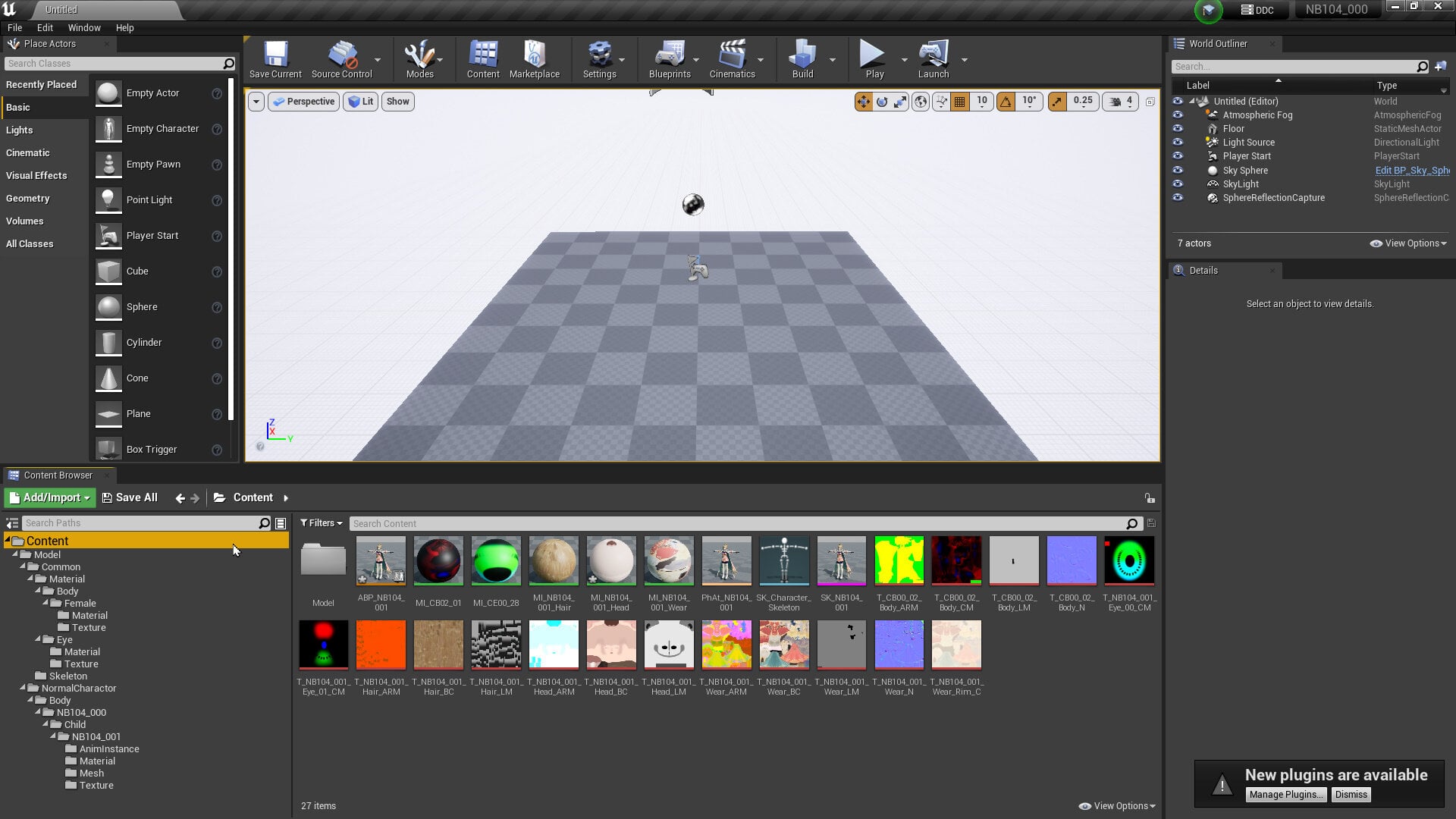Click the Build toolbar icon

click(802, 59)
